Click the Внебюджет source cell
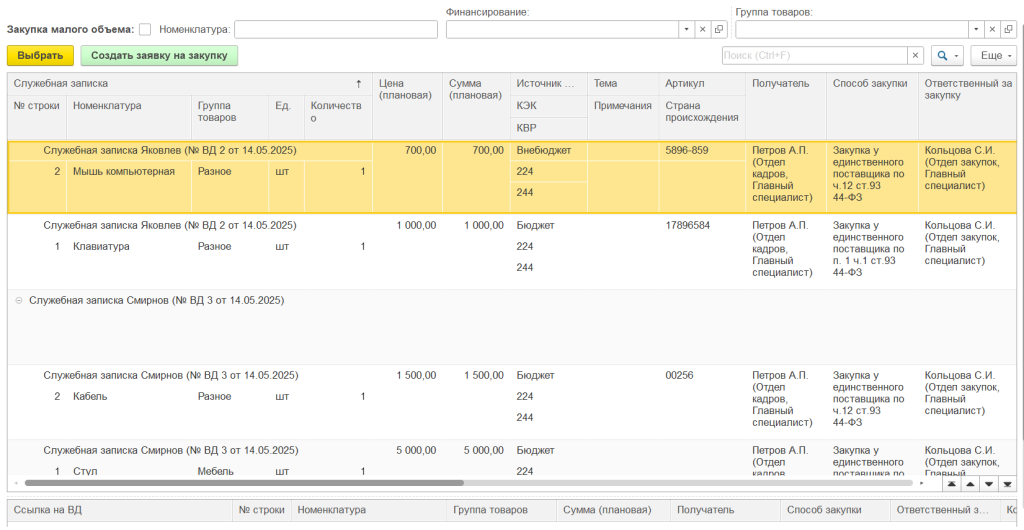 coord(549,151)
